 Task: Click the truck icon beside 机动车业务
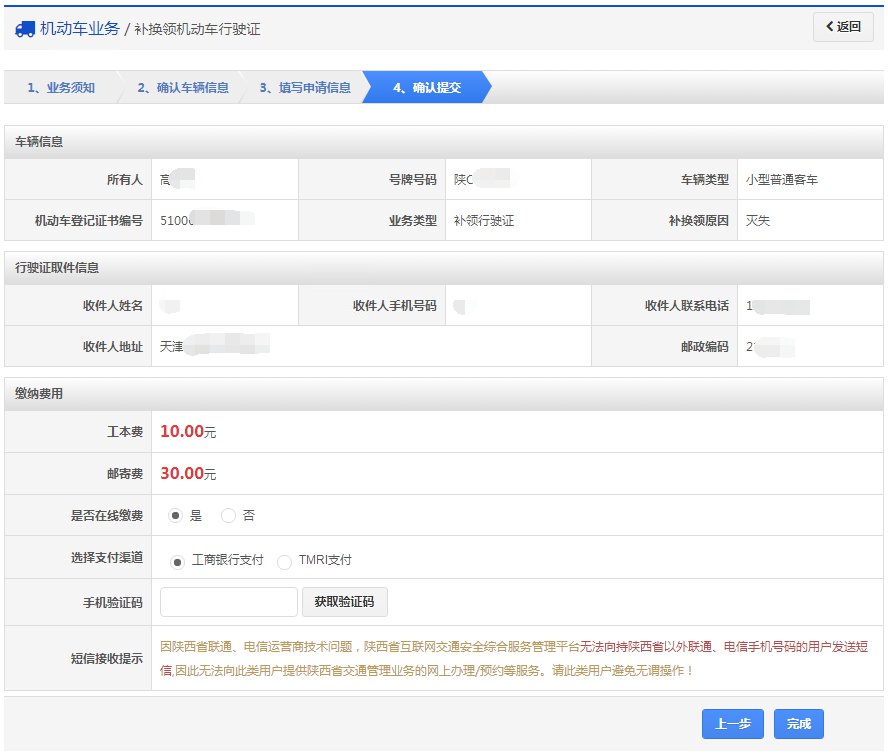tap(25, 29)
